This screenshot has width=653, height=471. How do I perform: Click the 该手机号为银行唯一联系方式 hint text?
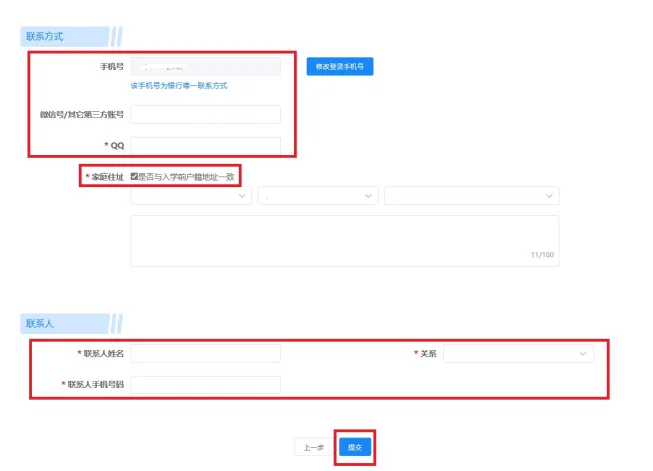pos(178,86)
